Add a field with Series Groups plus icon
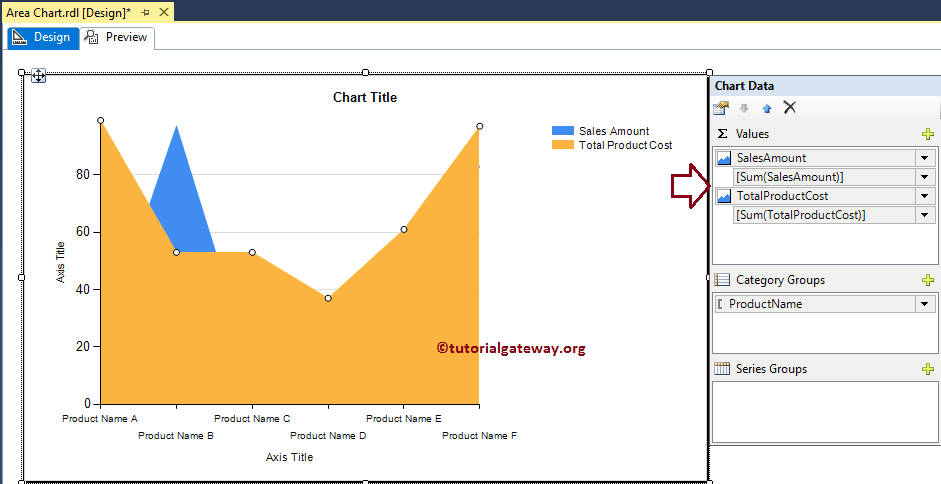 [928, 369]
